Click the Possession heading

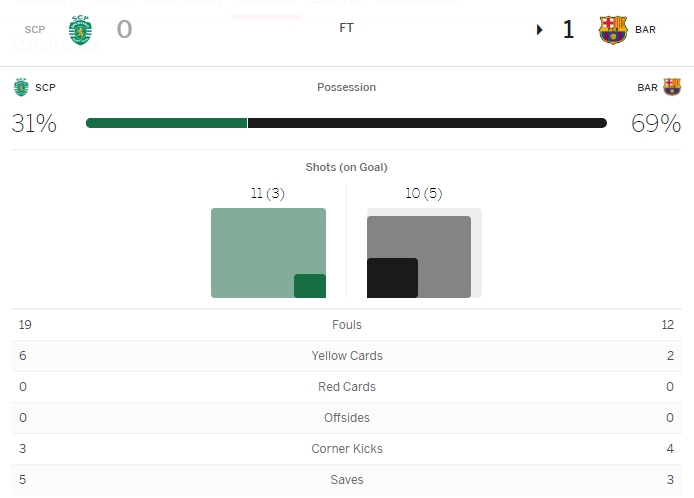coord(347,88)
